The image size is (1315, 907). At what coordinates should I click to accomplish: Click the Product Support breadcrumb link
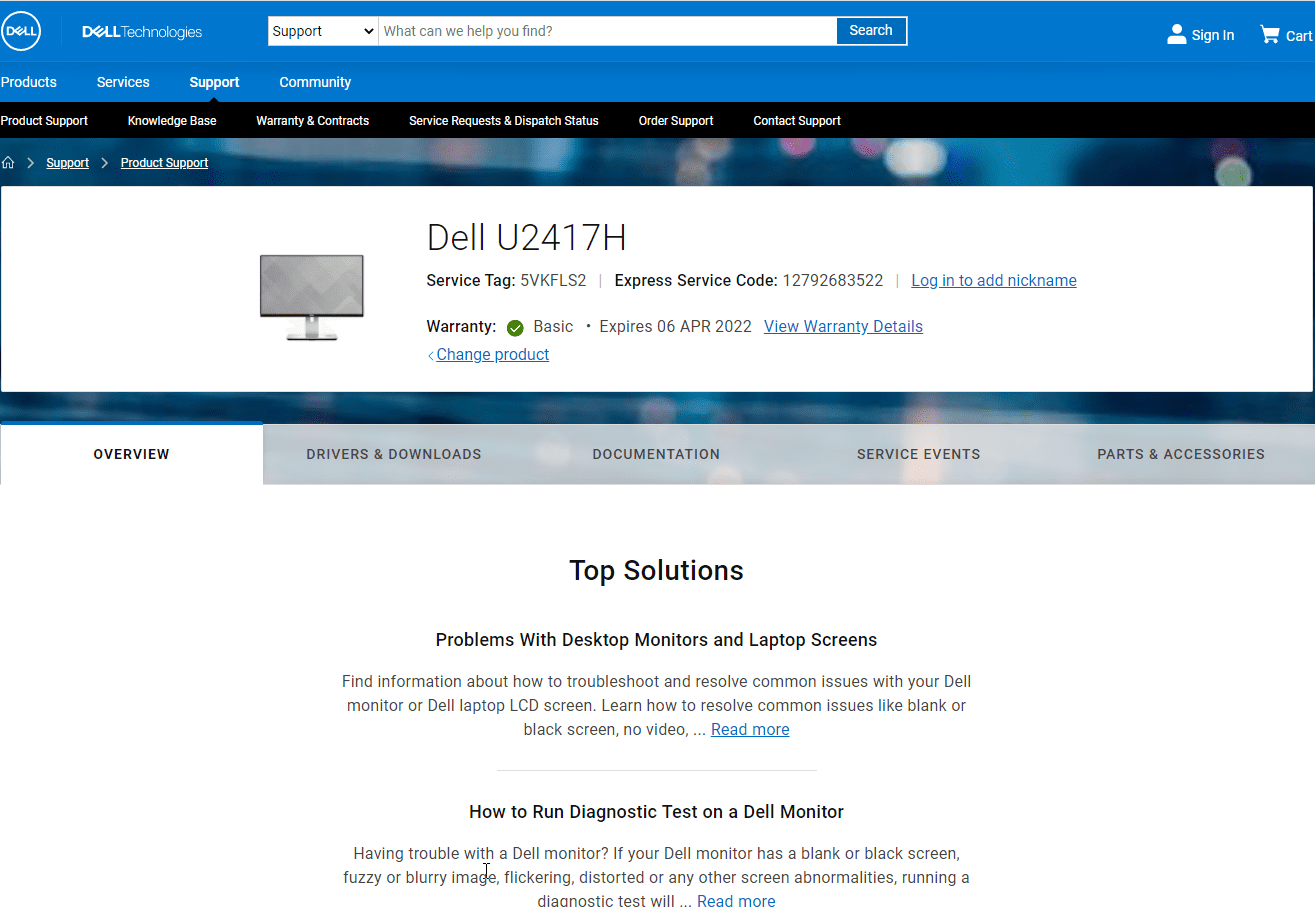click(165, 163)
